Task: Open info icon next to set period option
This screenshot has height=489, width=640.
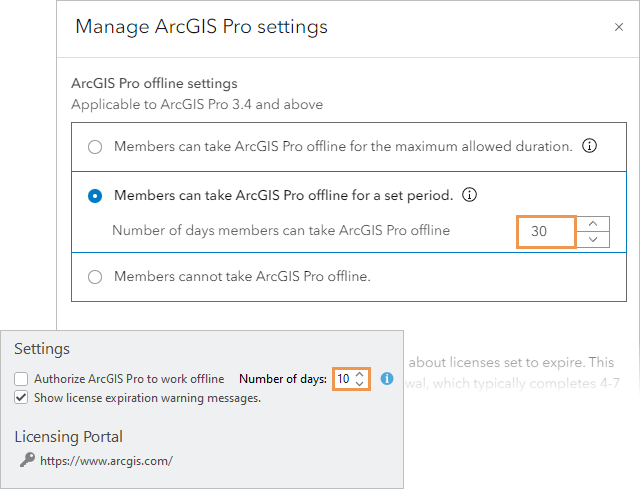Action: [469, 195]
